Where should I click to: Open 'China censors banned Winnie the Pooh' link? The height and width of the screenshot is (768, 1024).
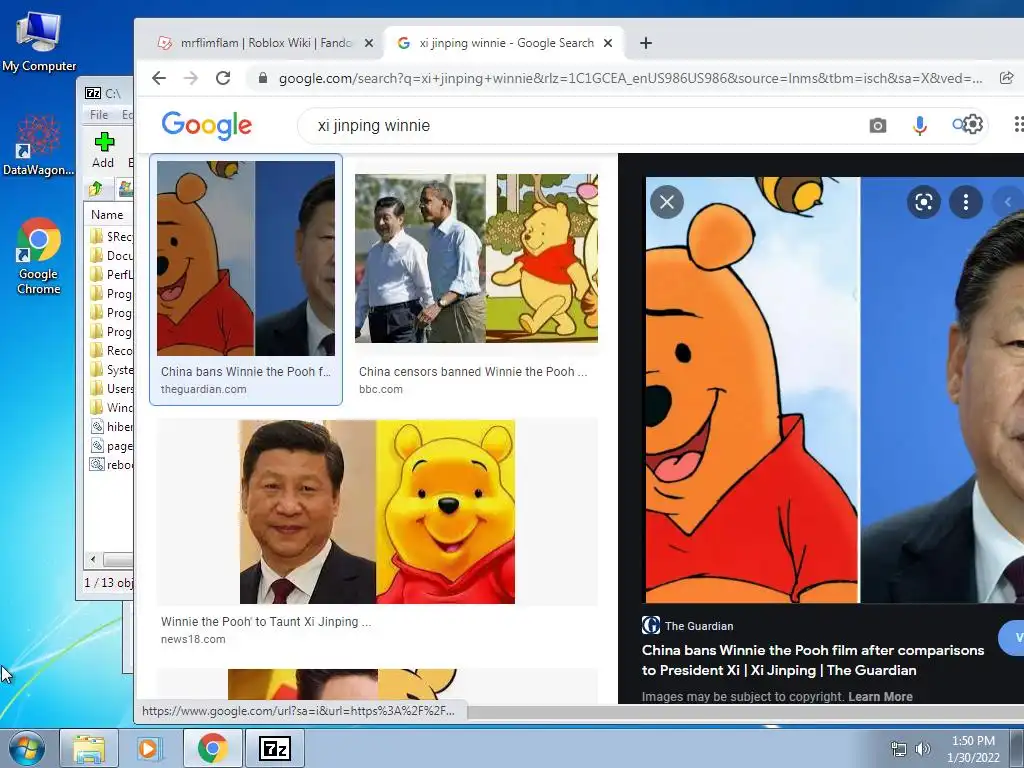point(473,372)
